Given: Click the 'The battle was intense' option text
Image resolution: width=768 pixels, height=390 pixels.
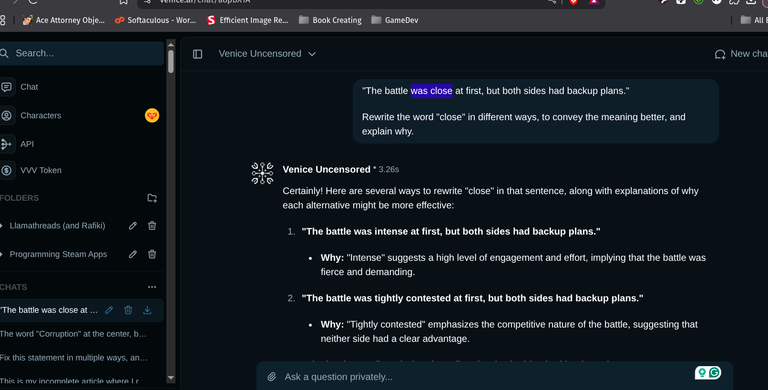Looking at the screenshot, I should 451,232.
